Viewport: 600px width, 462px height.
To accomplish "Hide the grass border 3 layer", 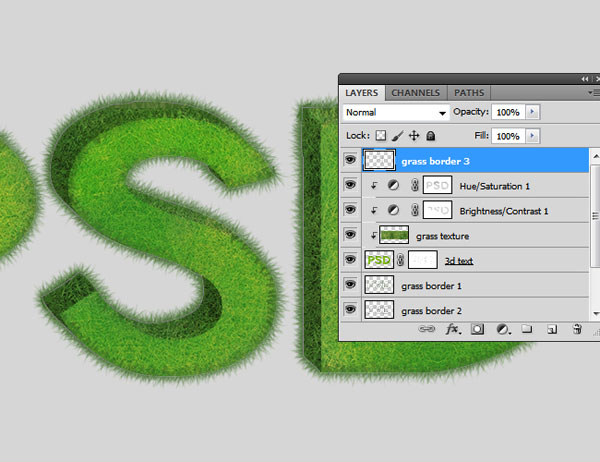I will [x=350, y=159].
